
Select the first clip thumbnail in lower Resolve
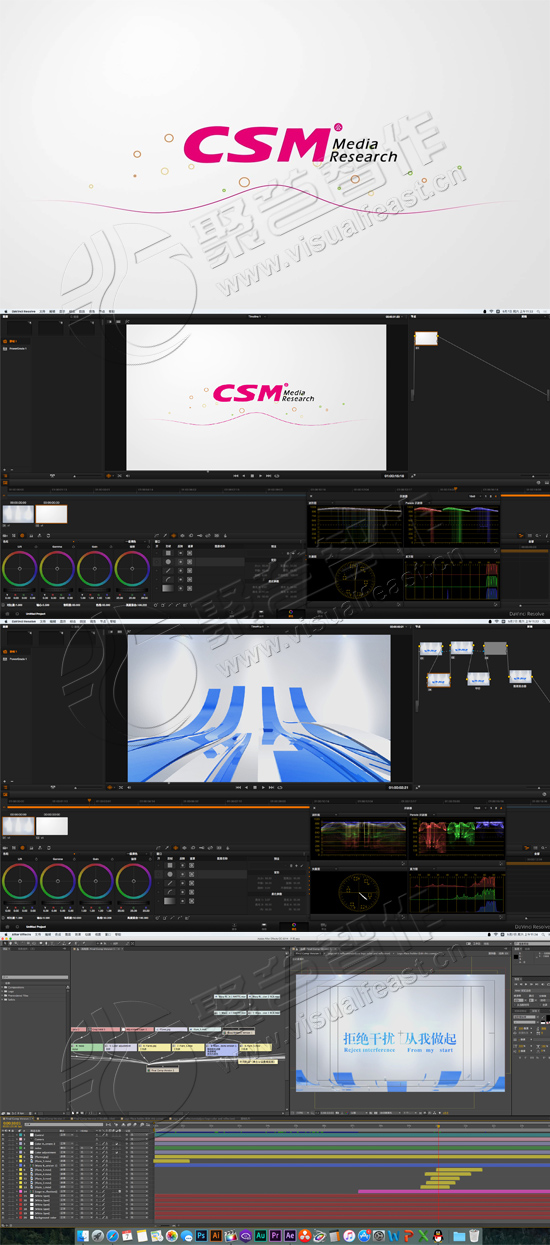tap(19, 826)
